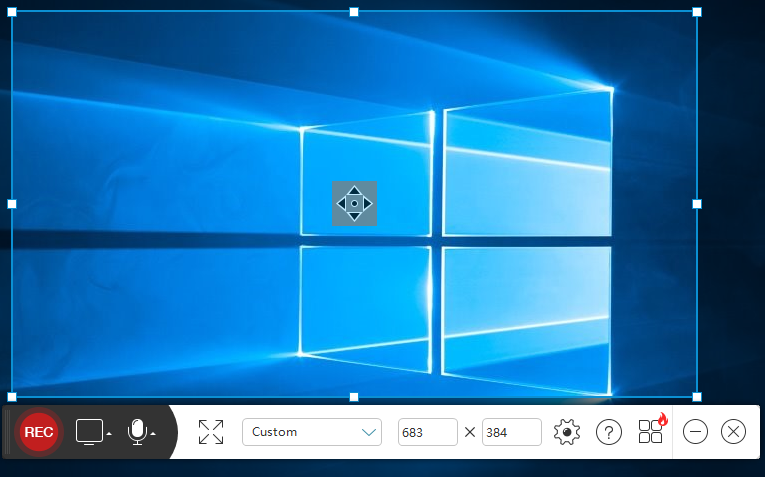The height and width of the screenshot is (477, 765).
Task: Click the top-left corner resize handle
Action: click(x=12, y=12)
